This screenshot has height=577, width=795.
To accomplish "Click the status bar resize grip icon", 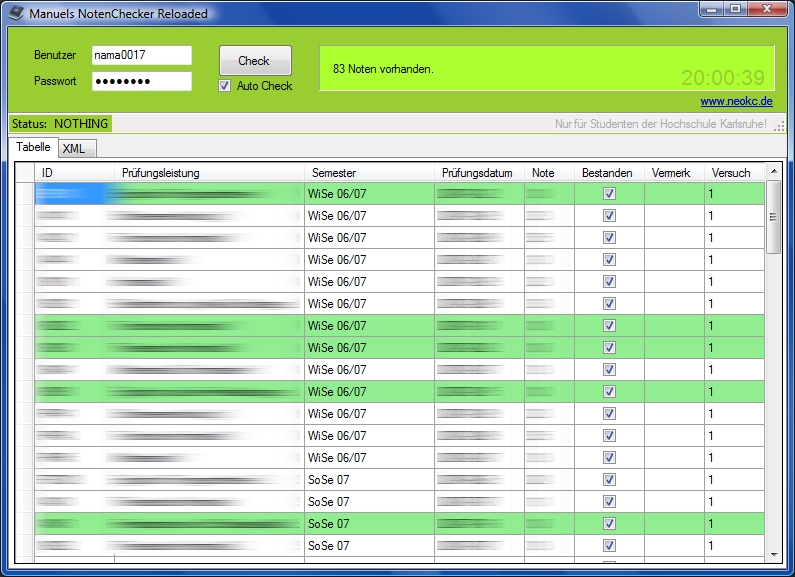I will point(778,125).
